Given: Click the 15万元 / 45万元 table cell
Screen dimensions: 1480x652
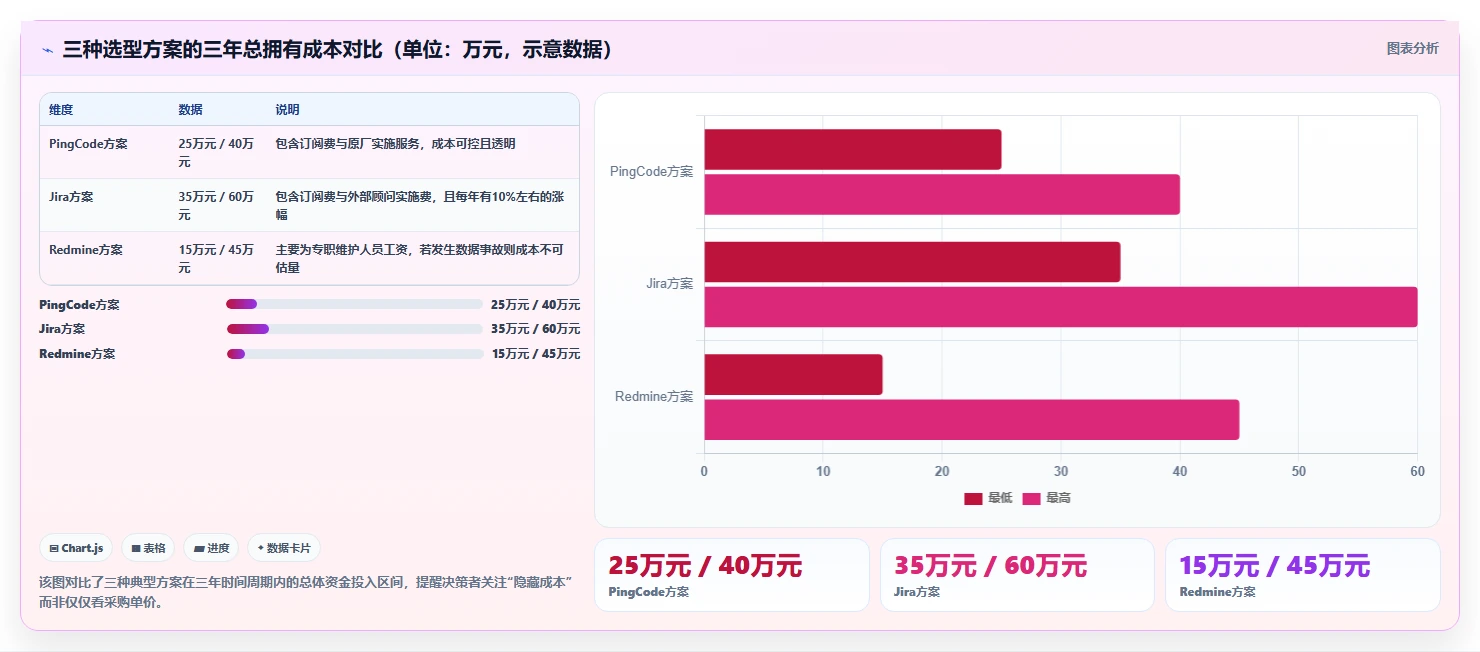Looking at the screenshot, I should coord(216,259).
